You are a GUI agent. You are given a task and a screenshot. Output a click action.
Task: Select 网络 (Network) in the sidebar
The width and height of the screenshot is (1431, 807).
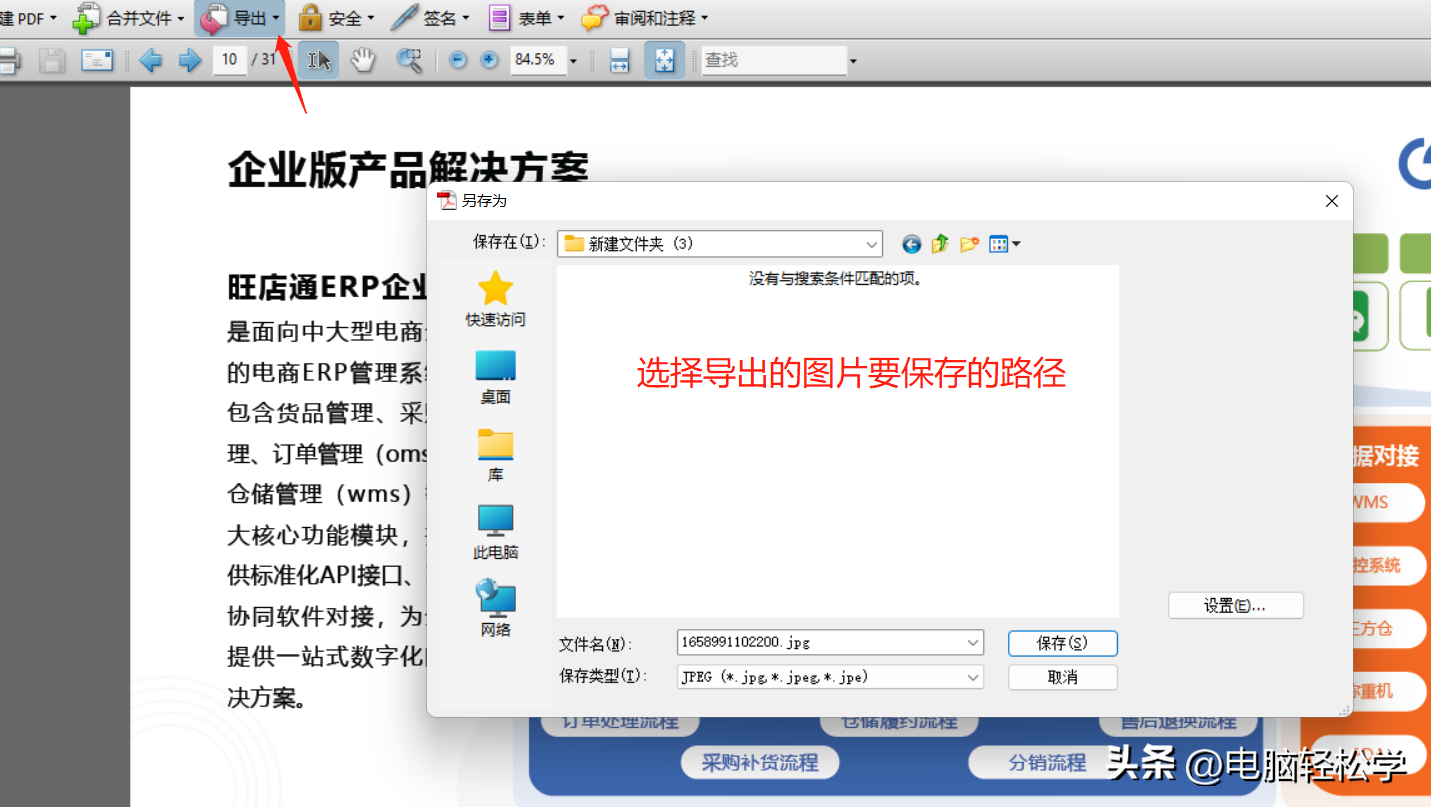495,609
